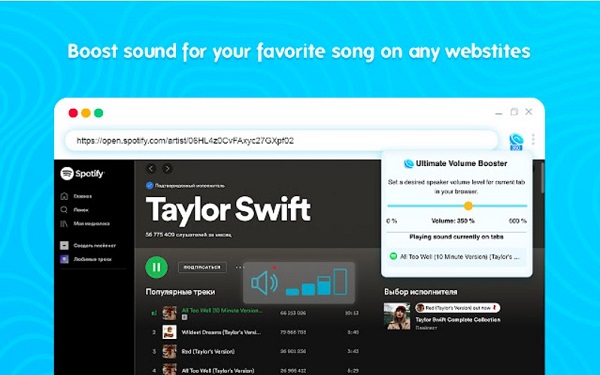
Task: Open Search in the Spotify sidebar
Action: click(x=75, y=210)
